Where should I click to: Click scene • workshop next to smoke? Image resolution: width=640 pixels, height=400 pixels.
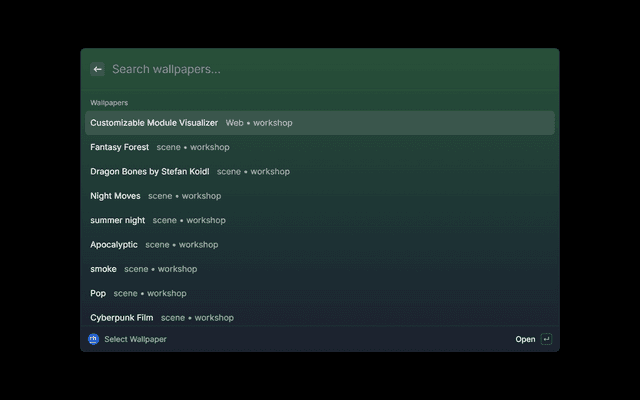[160, 269]
